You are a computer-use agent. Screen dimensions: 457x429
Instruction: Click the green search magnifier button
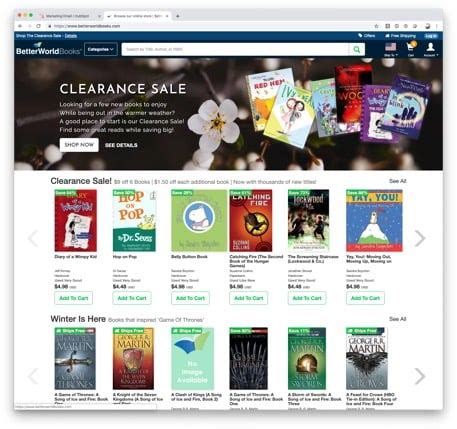pyautogui.click(x=357, y=49)
